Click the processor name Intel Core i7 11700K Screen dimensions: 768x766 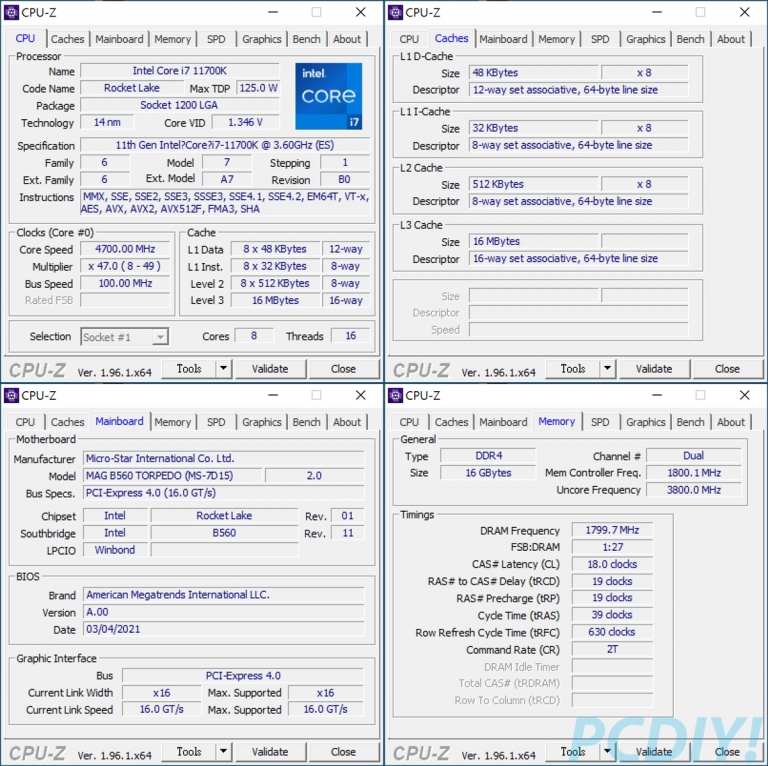180,71
